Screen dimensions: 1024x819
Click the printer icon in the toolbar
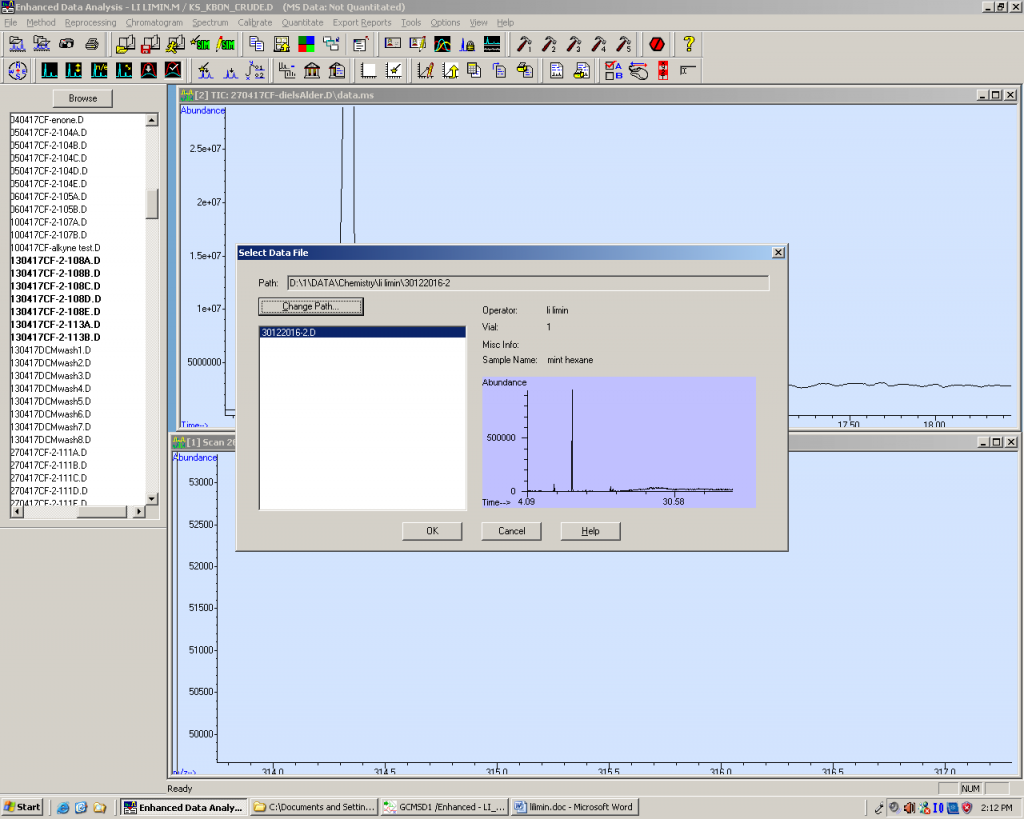point(92,44)
